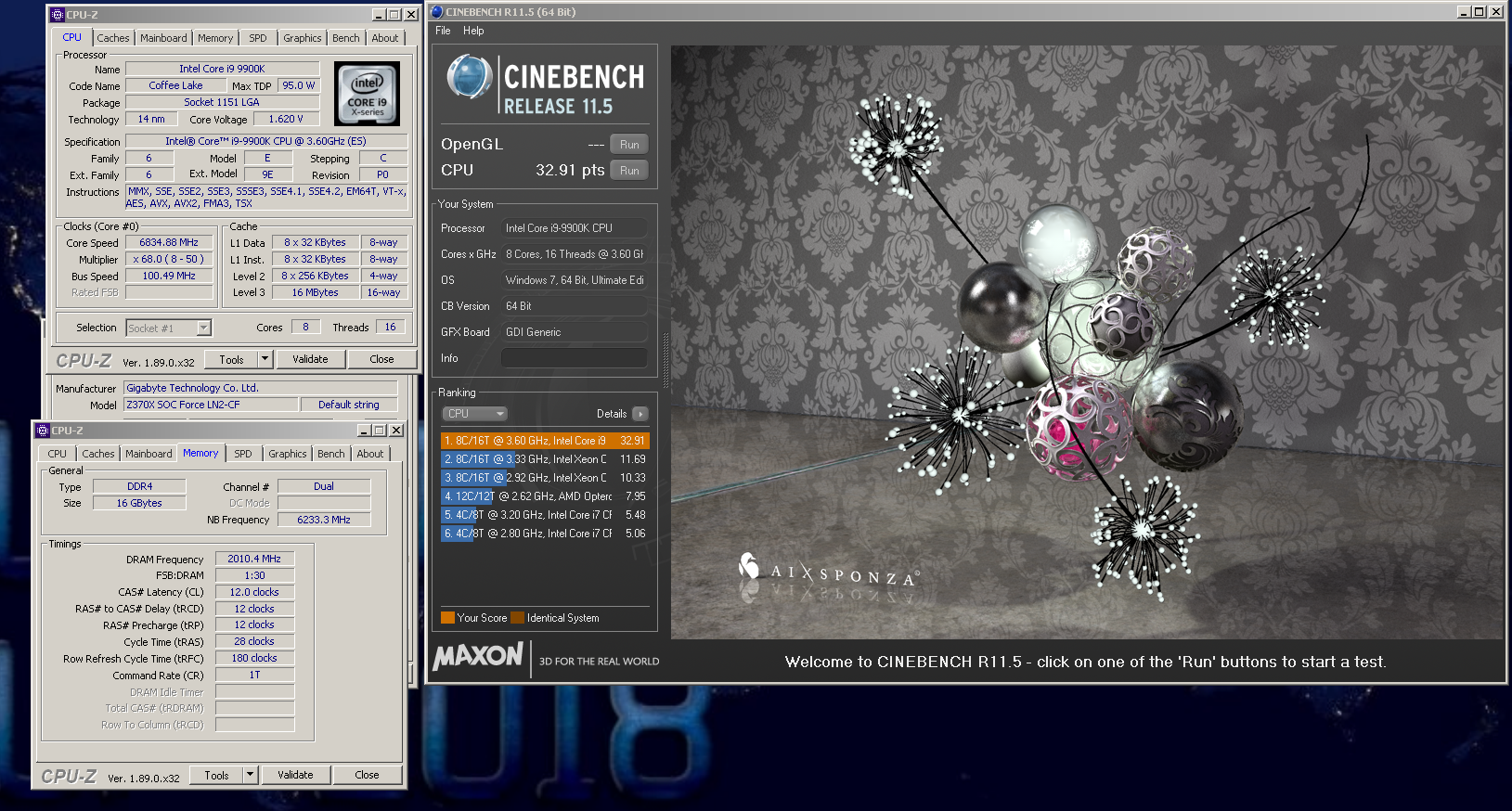Switch to Graphics tab in top CPU-Z
Screen dimensions: 1512x811
[x=303, y=38]
